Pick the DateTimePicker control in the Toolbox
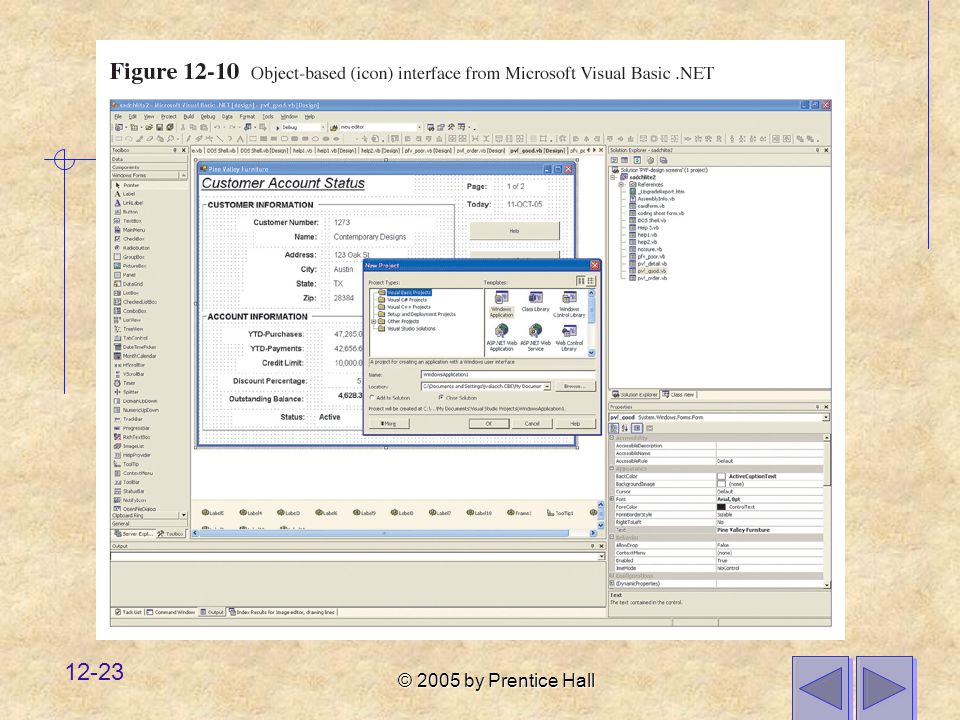Screen dimensions: 960x720 tap(135, 347)
